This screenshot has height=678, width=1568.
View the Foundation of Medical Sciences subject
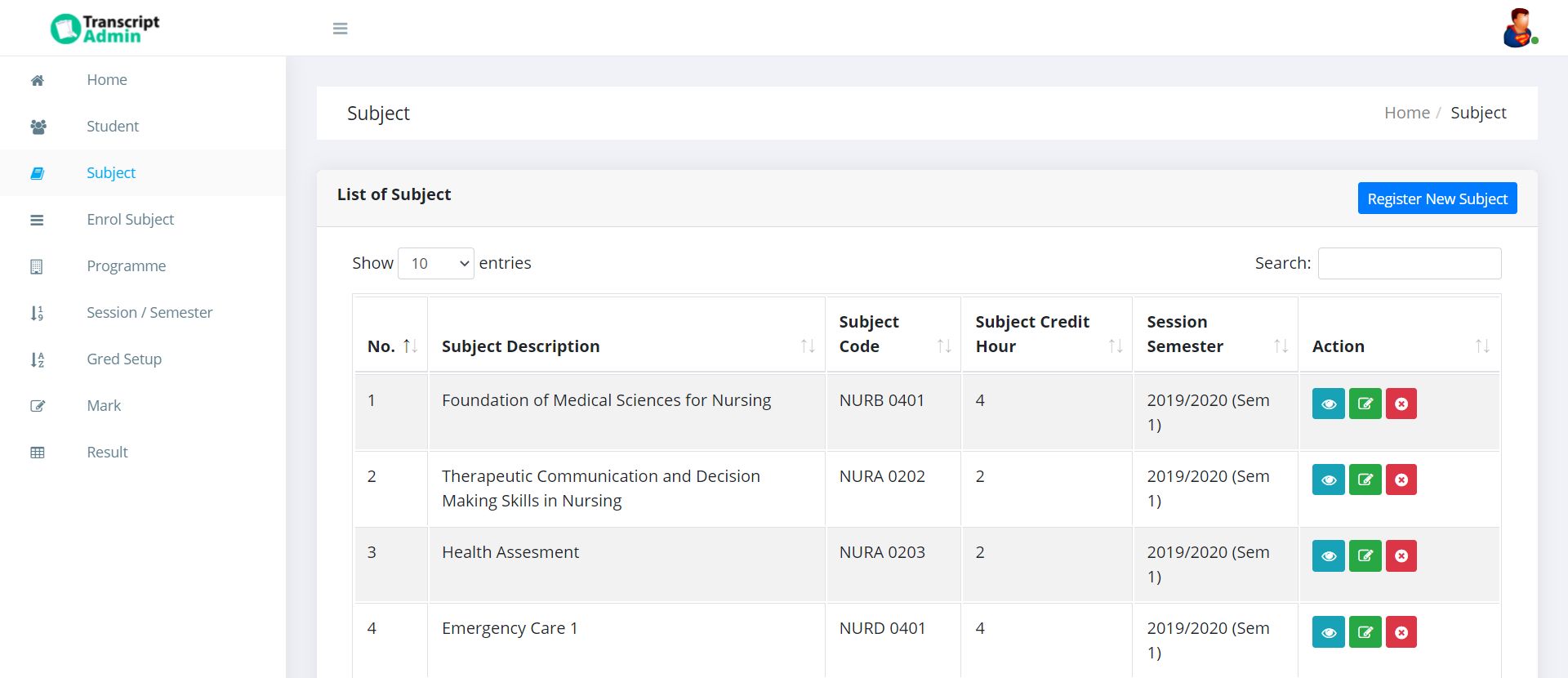(1328, 404)
